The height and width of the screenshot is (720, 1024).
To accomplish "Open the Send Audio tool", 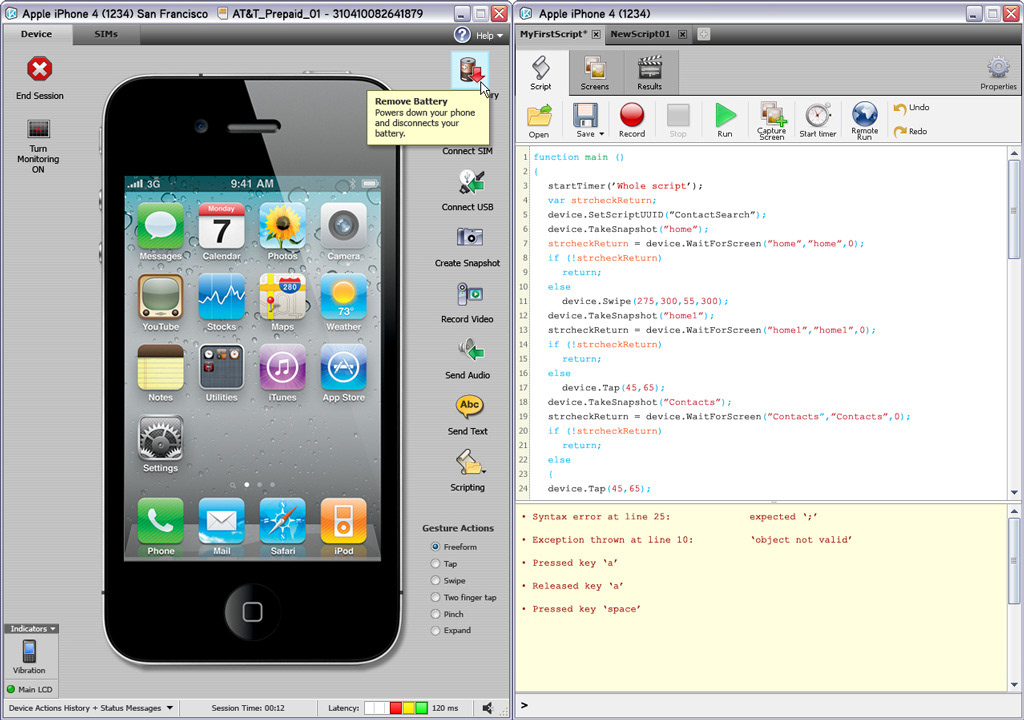I will point(470,350).
